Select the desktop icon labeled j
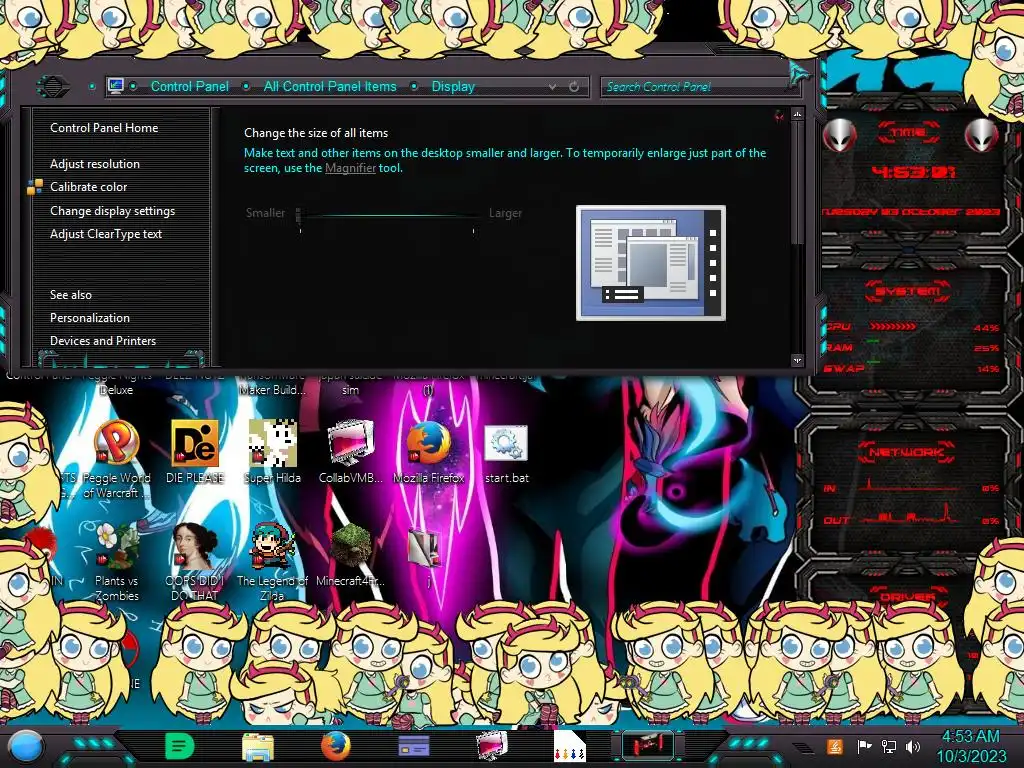 coord(426,547)
